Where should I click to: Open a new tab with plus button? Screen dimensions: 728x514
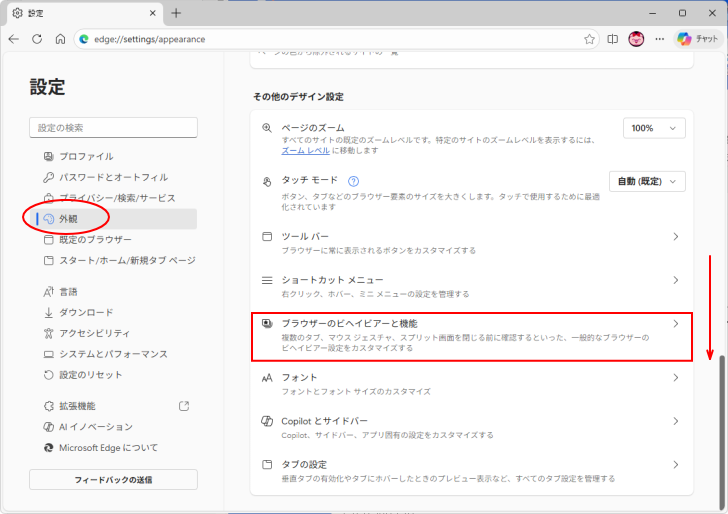(x=176, y=13)
